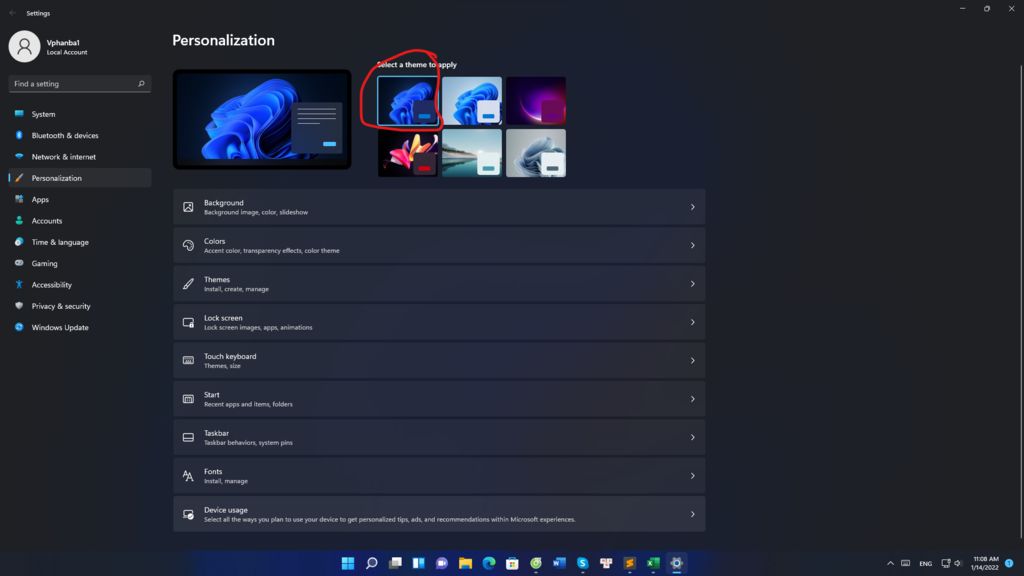Apply the colorful flower Captured Motion theme

(x=408, y=153)
